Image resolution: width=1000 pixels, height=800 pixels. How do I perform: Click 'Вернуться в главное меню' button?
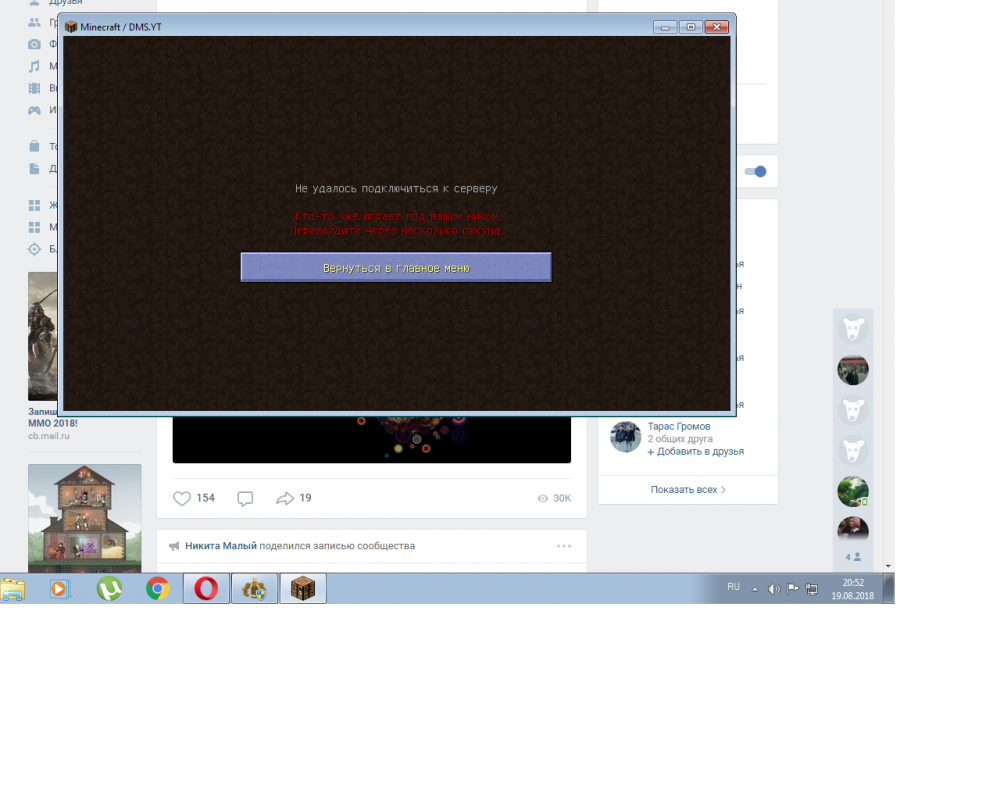[396, 268]
